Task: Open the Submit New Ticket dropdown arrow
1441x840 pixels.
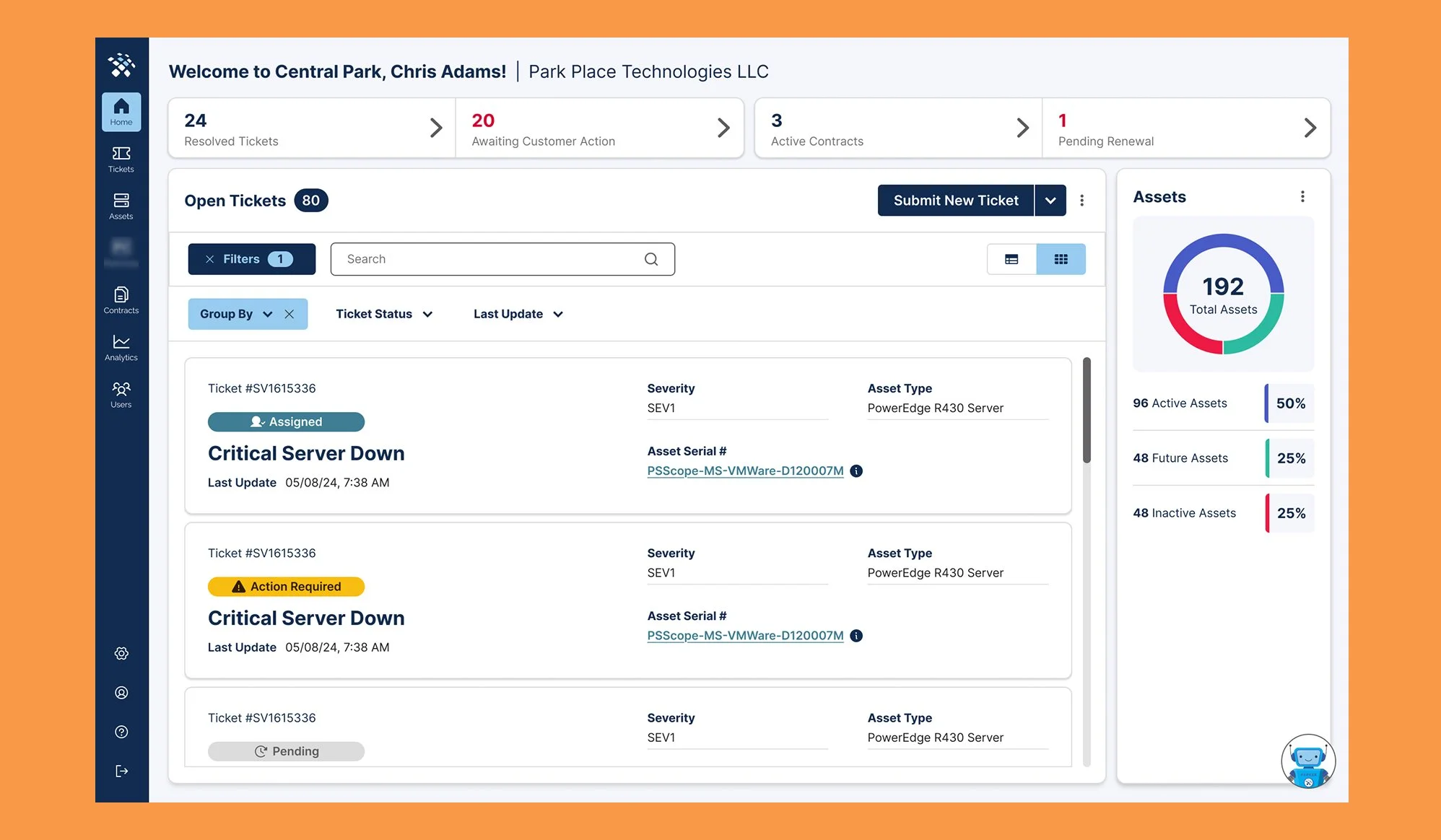Action: (1050, 201)
